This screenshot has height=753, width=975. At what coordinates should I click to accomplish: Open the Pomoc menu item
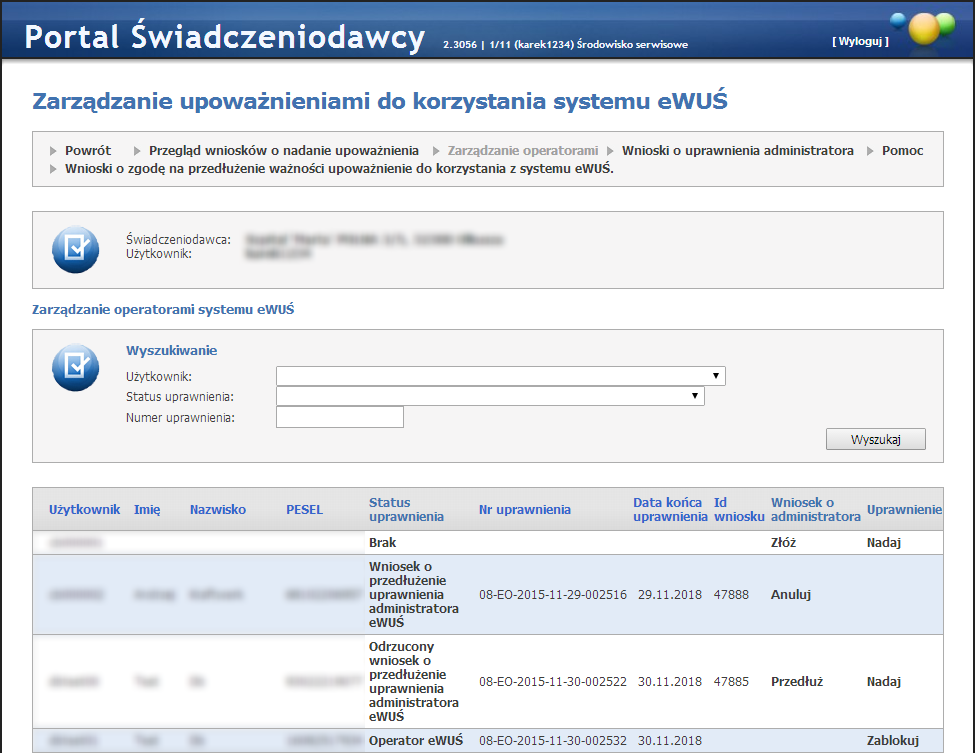tap(902, 150)
